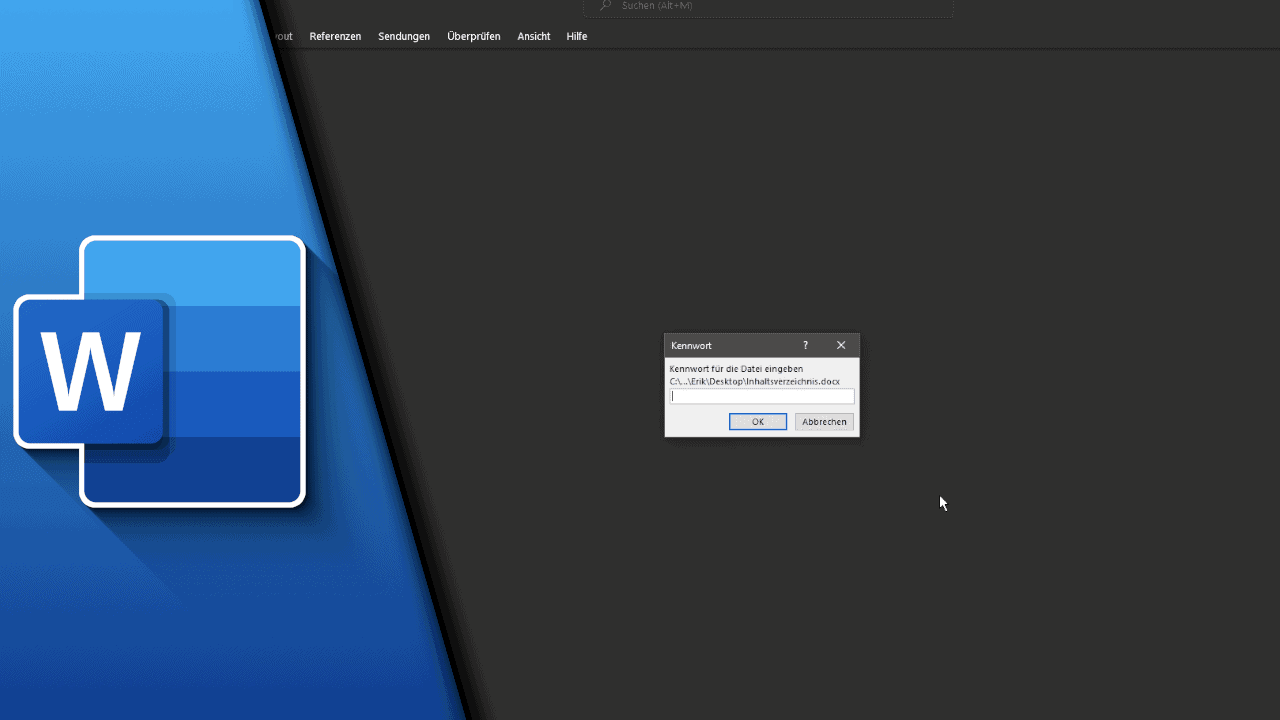1280x720 pixels.
Task: Focus the Kennwort password field
Action: coord(762,396)
